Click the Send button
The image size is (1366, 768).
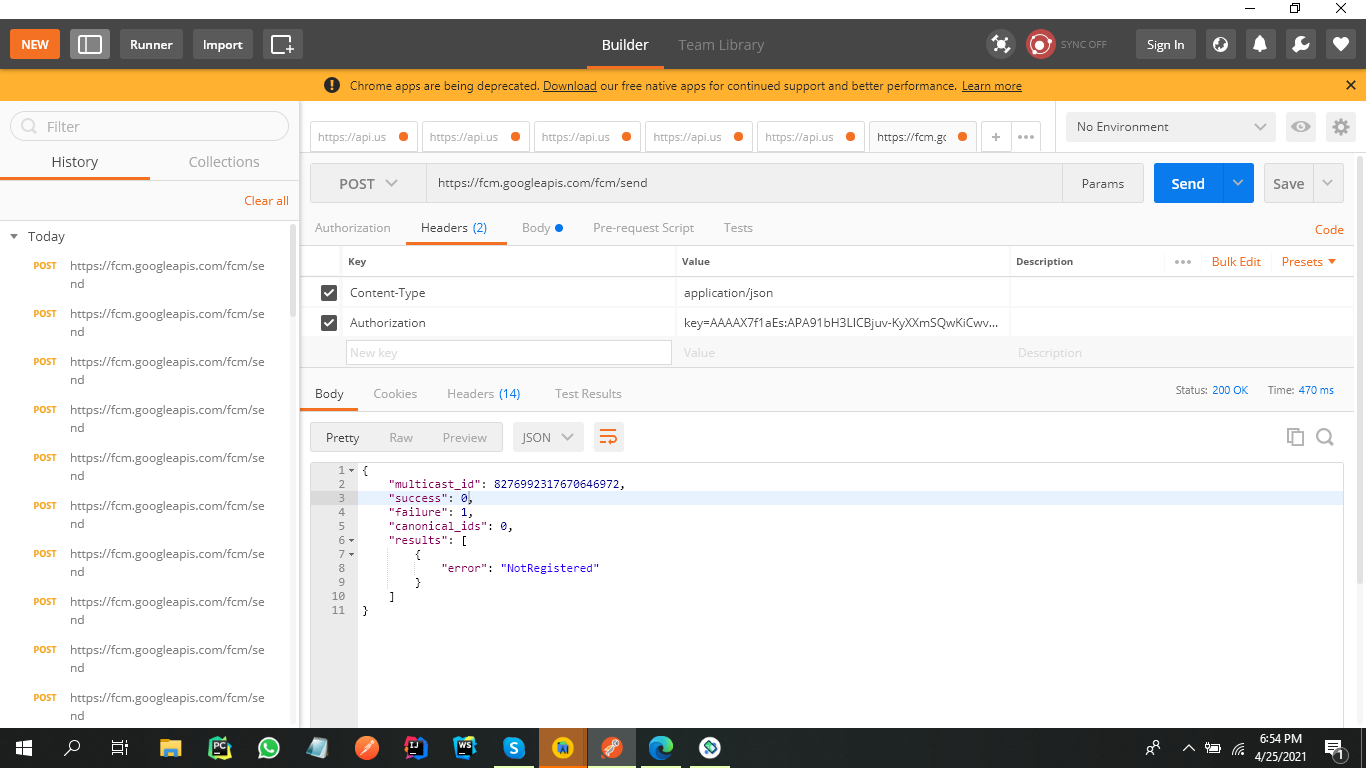click(x=1187, y=183)
